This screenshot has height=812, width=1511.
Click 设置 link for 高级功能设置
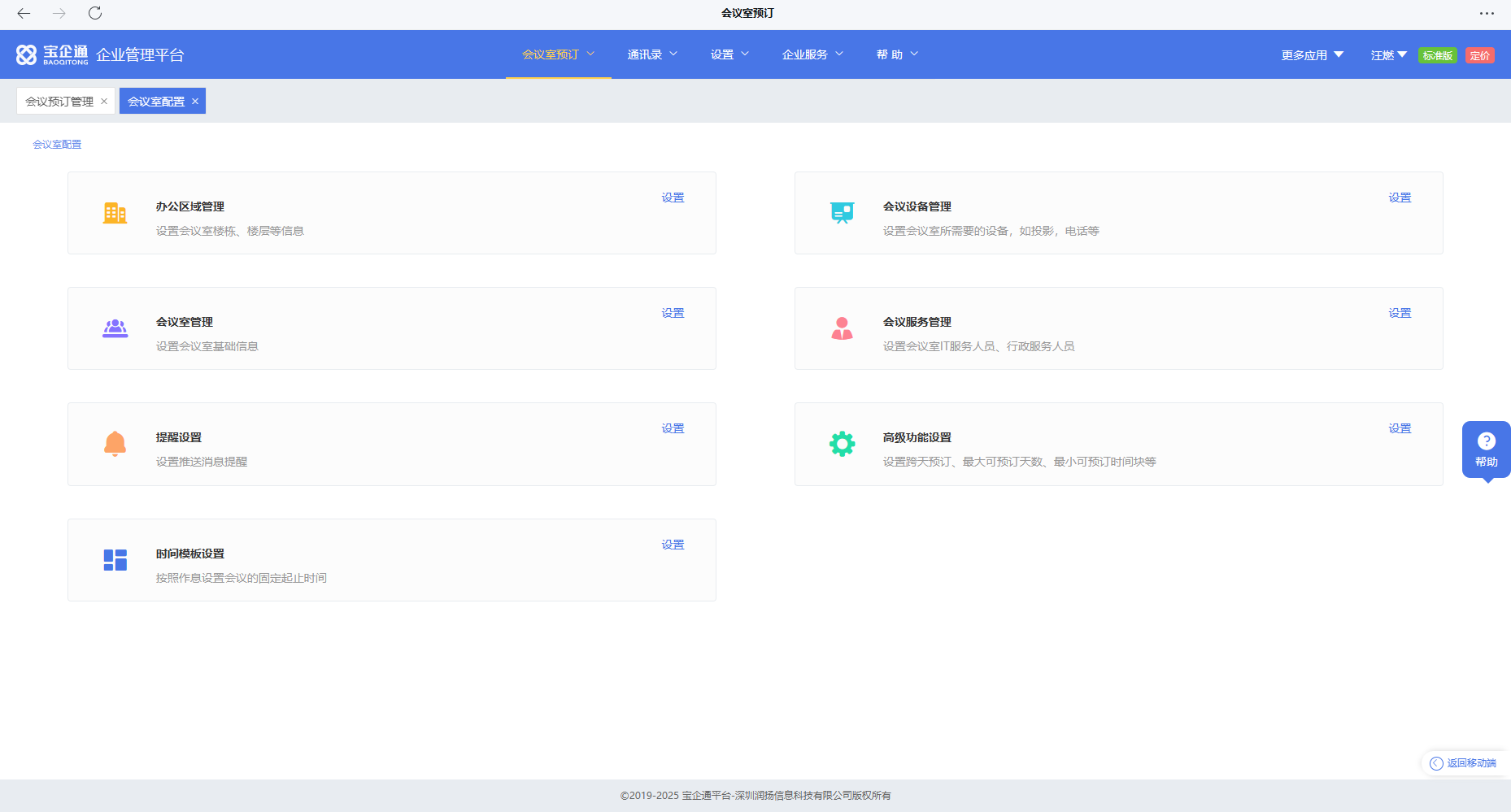(1400, 428)
